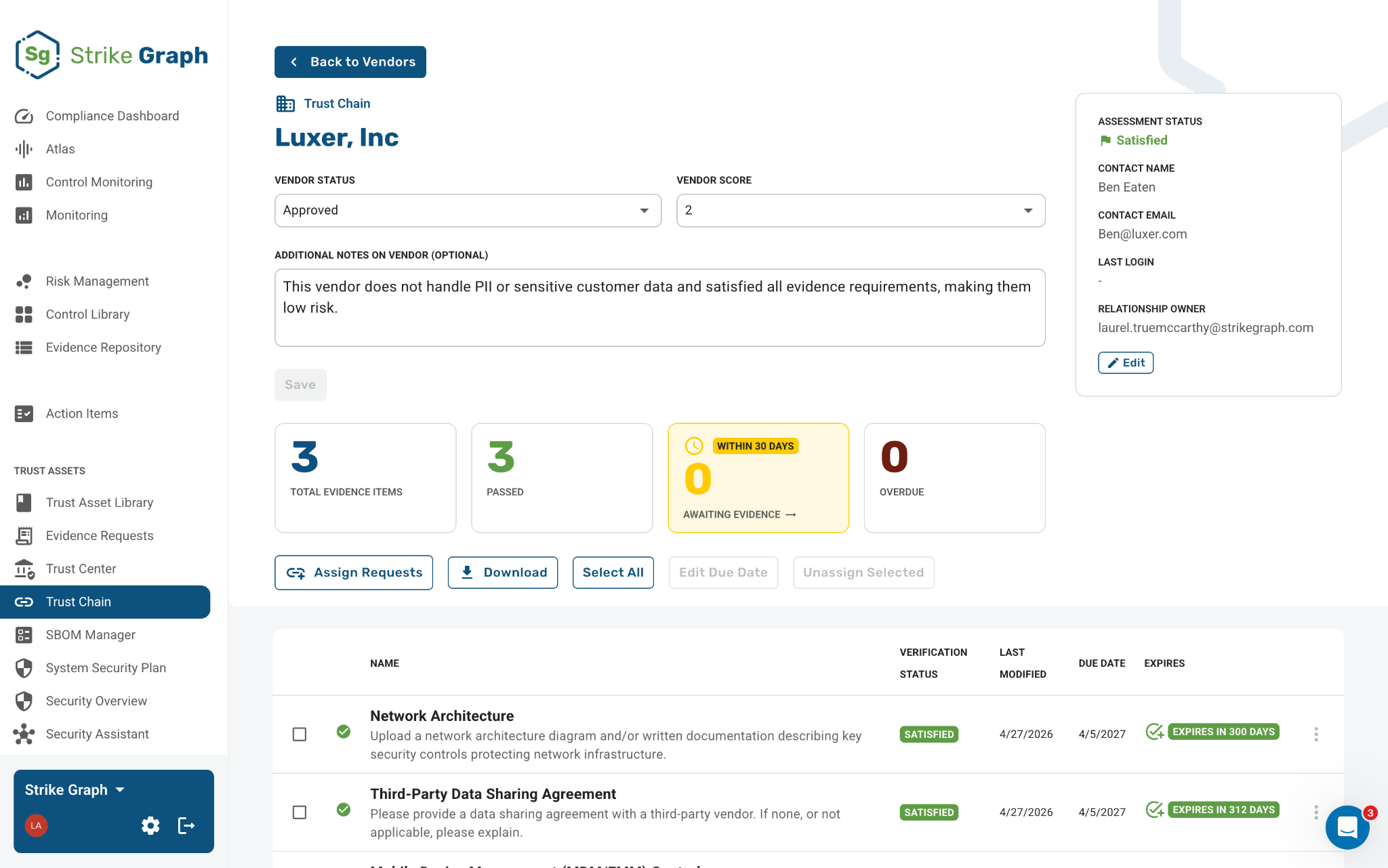This screenshot has width=1388, height=868.
Task: Click the Ben@luxer.com contact email
Action: [1142, 234]
